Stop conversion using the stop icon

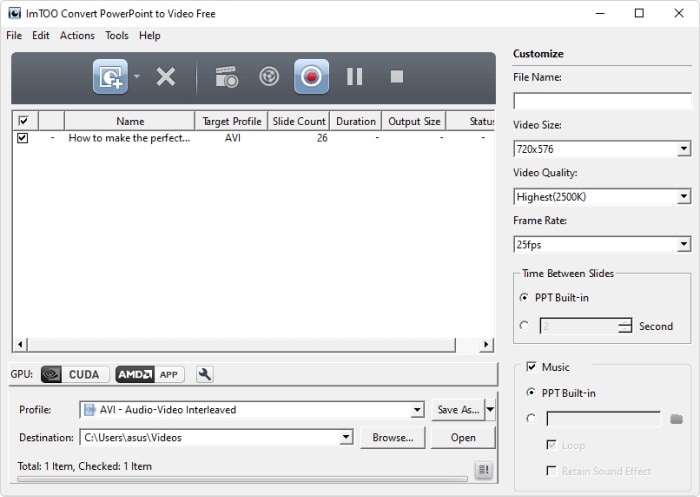click(x=396, y=76)
